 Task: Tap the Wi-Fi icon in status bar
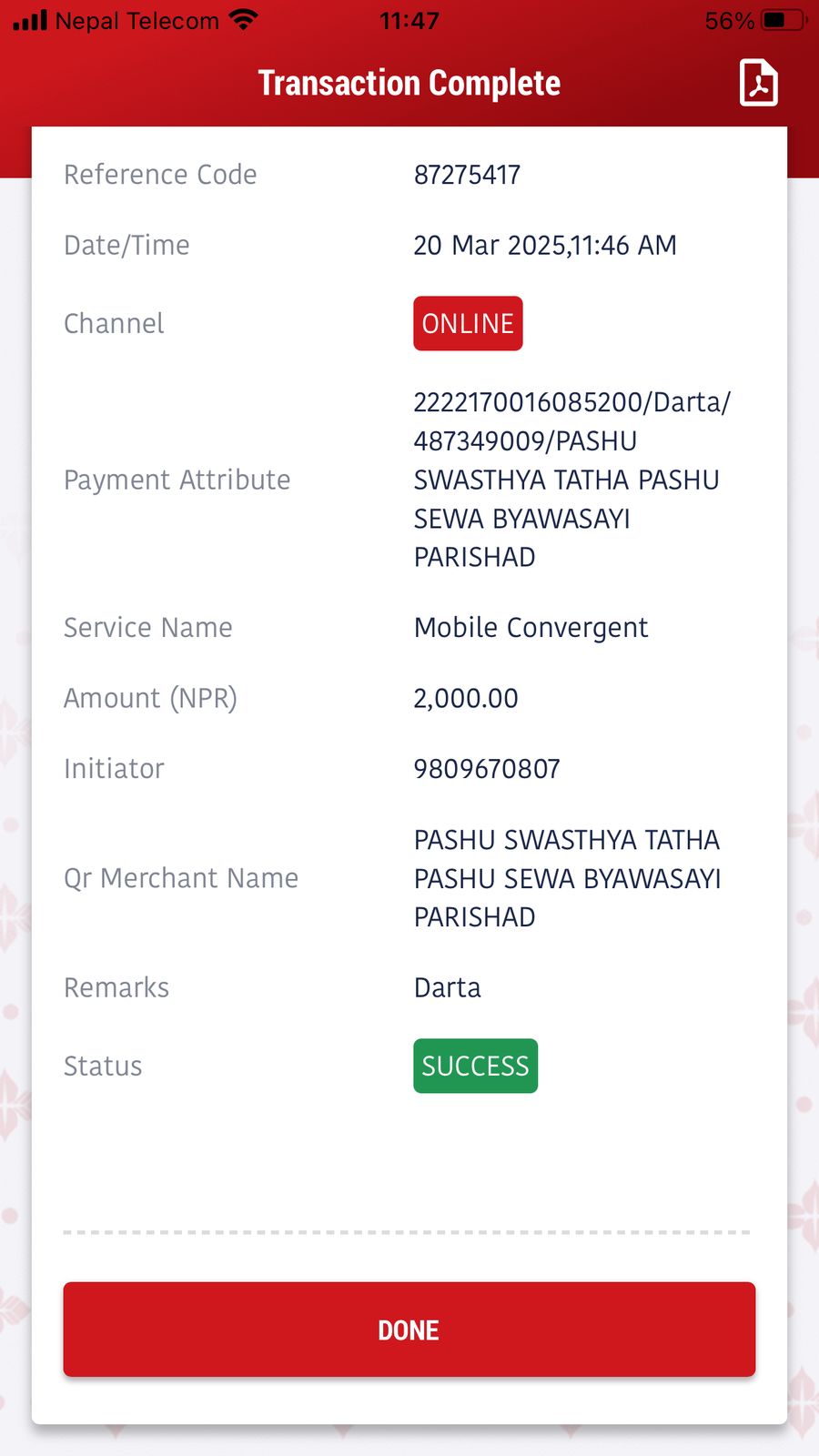pyautogui.click(x=244, y=20)
